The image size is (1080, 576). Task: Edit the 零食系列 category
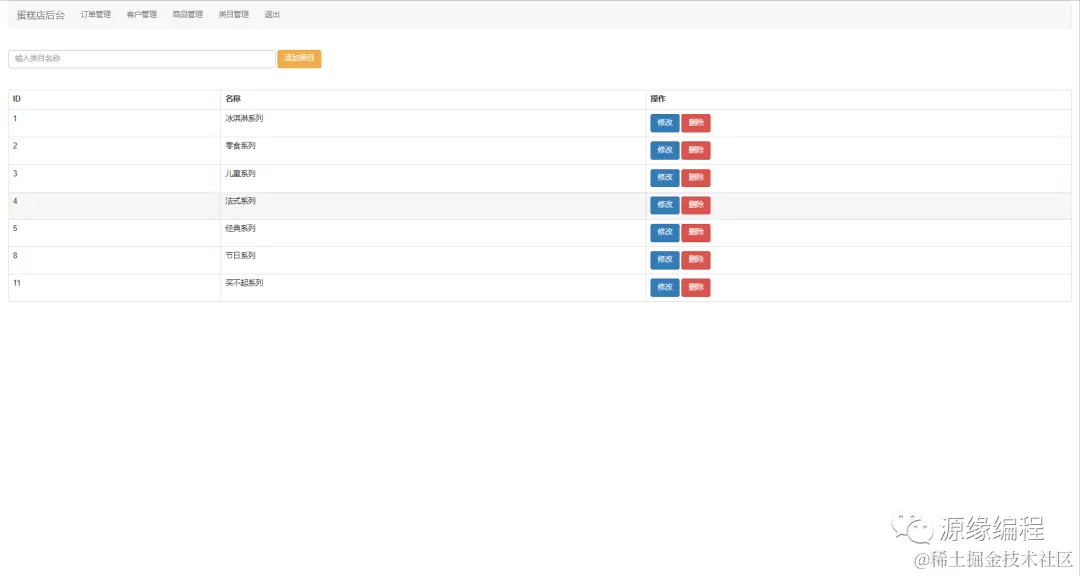(x=665, y=150)
